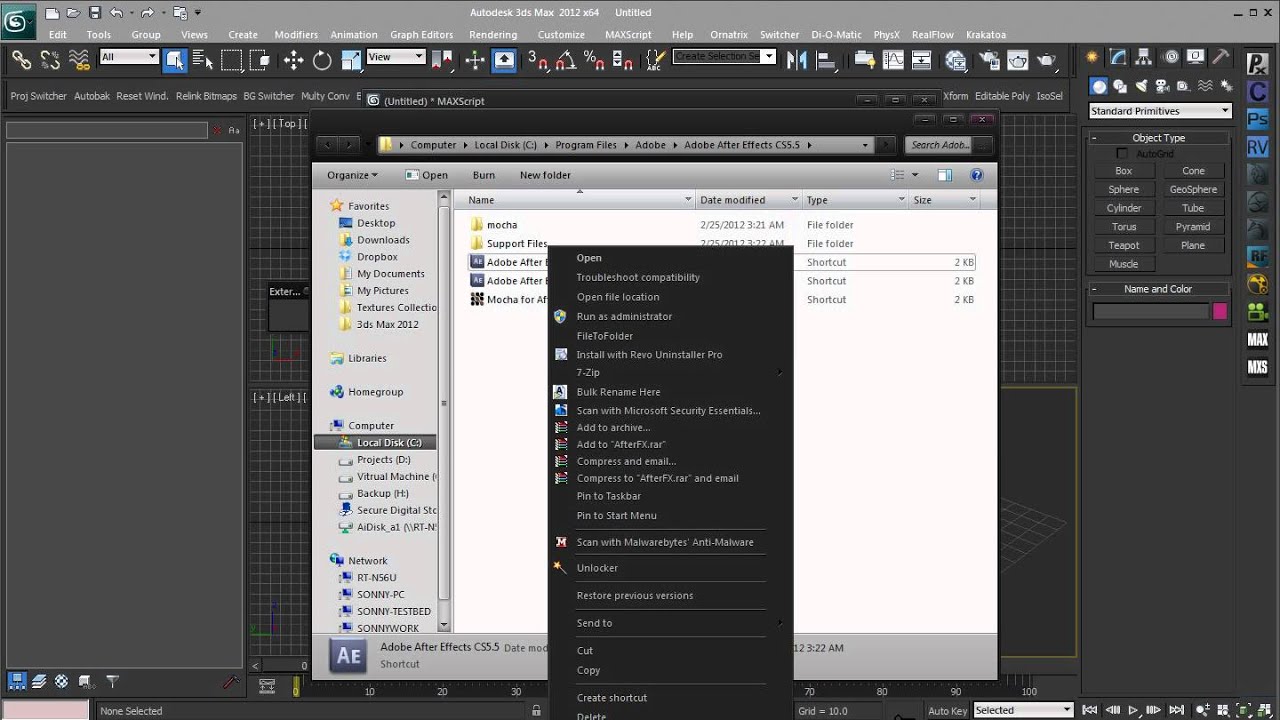Select the Link tool in main toolbar

click(21, 60)
